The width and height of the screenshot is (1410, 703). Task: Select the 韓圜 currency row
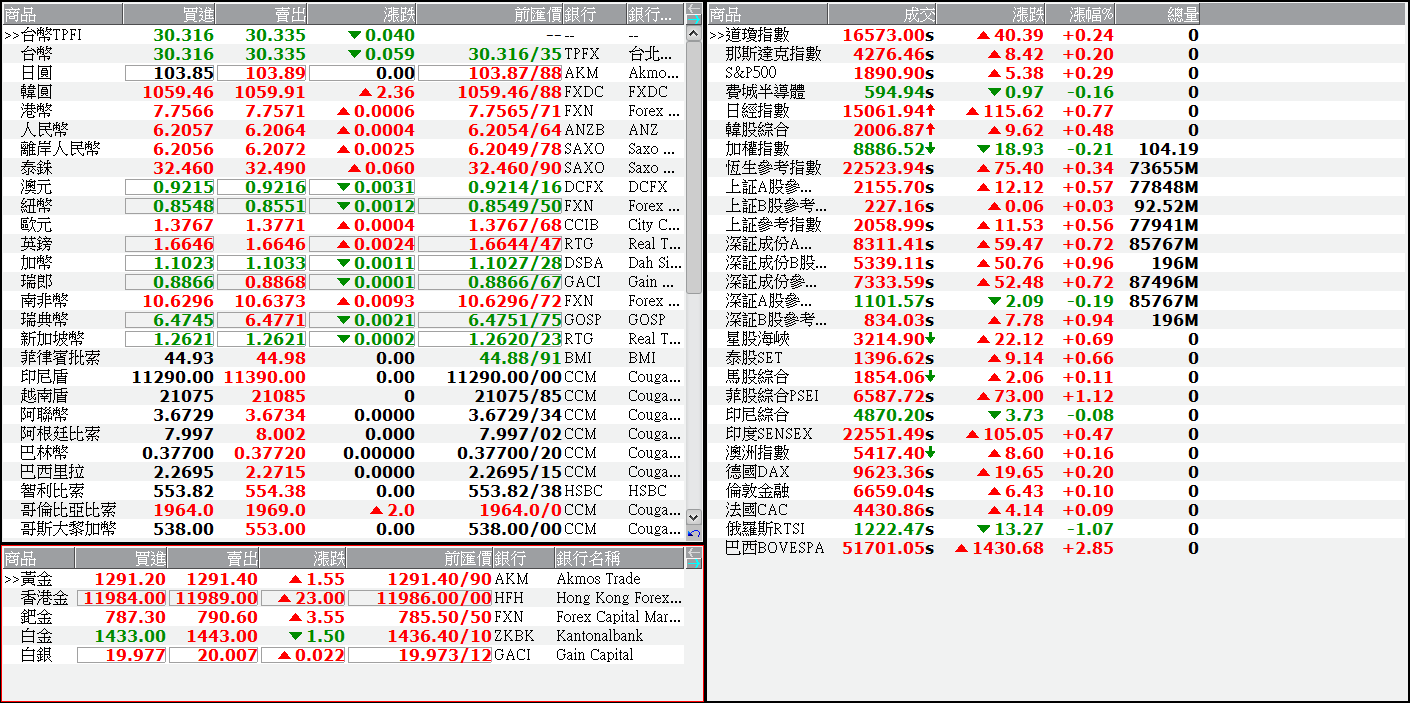[344, 92]
